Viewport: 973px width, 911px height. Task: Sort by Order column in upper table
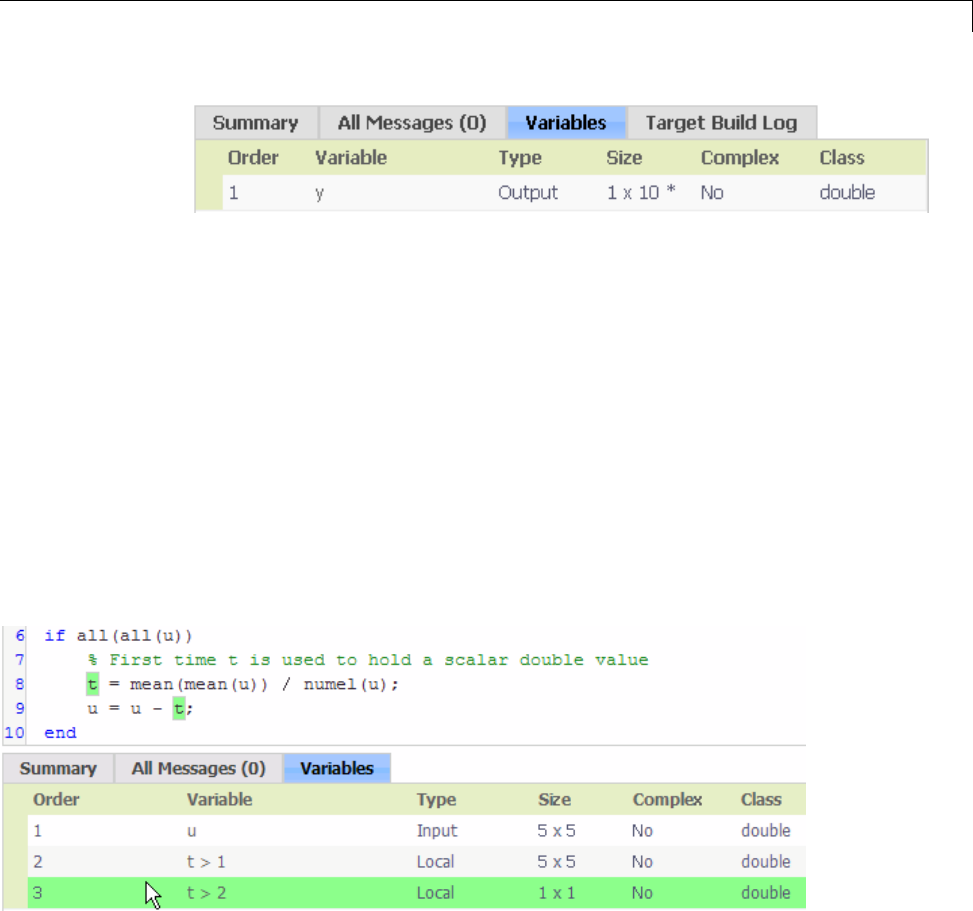click(253, 158)
